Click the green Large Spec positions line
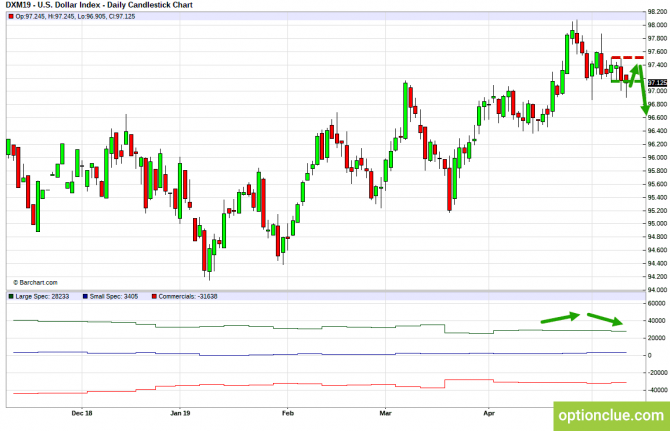 click(x=320, y=327)
